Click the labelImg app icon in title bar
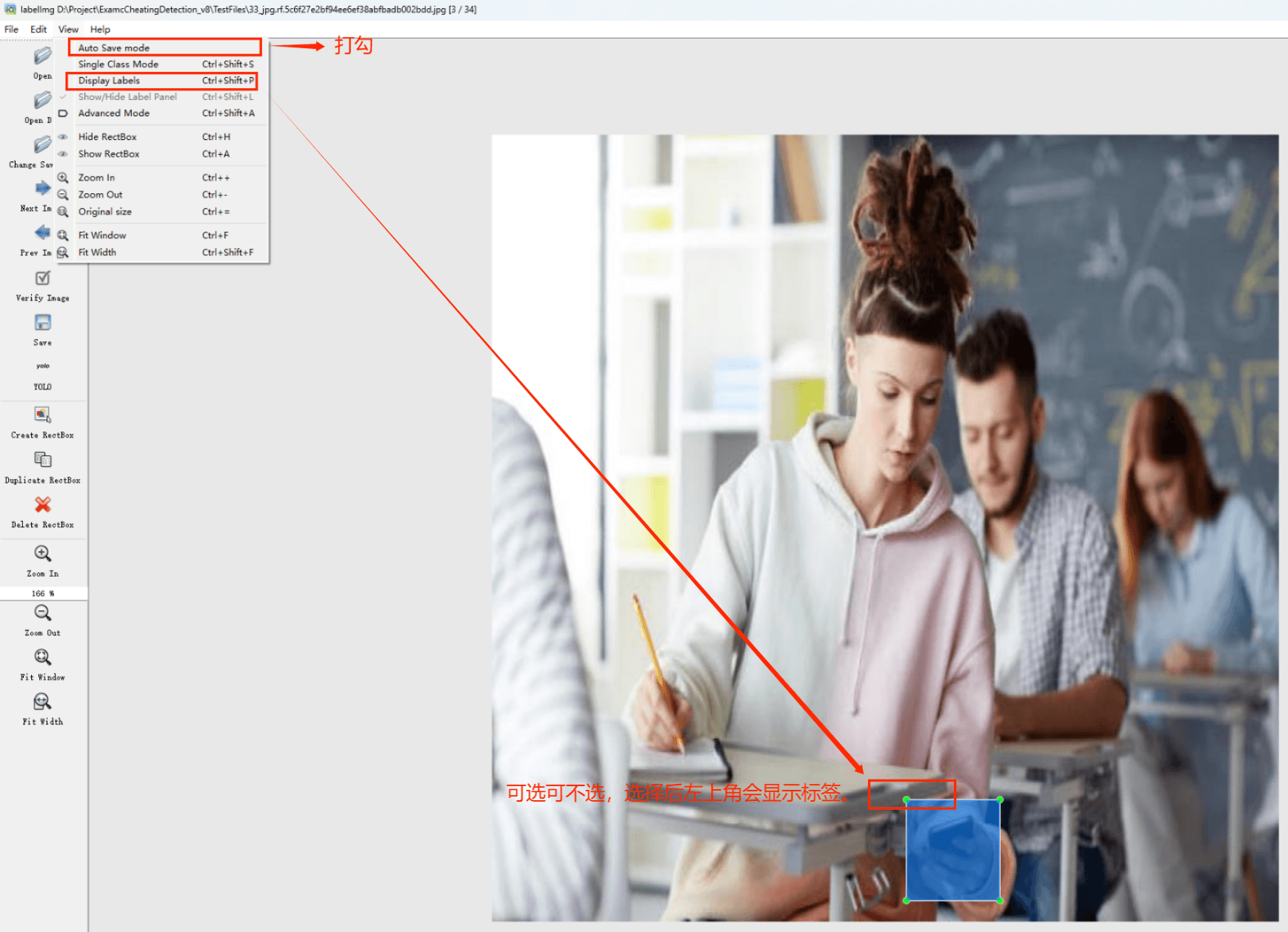The width and height of the screenshot is (1288, 932). 10,9
